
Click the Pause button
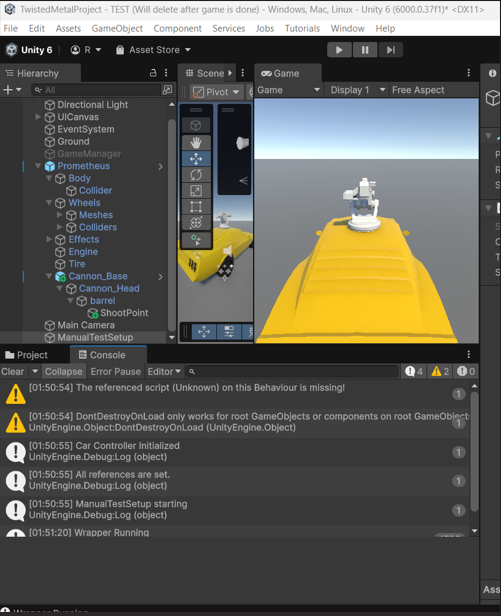[365, 50]
